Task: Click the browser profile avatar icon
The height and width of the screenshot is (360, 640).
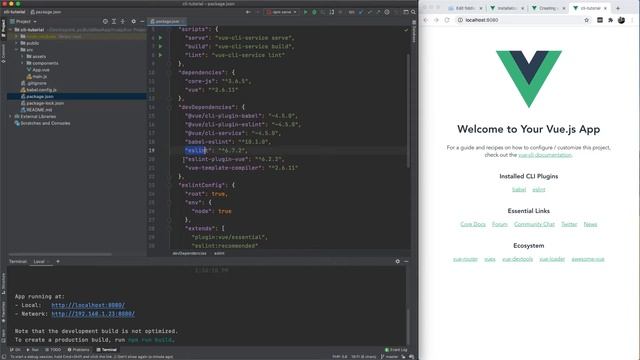Action: coord(621,20)
